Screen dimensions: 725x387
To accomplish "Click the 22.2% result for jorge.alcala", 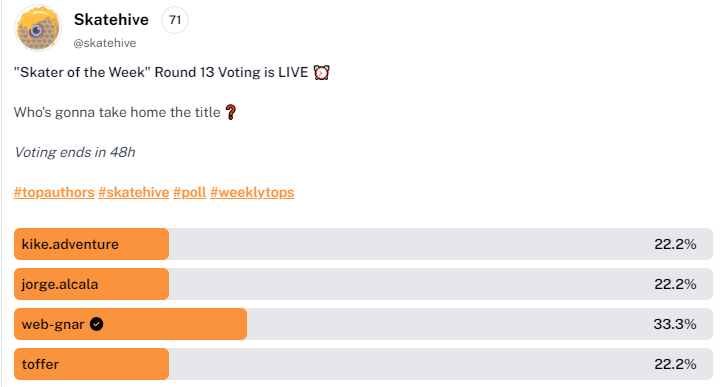I will click(x=675, y=284).
